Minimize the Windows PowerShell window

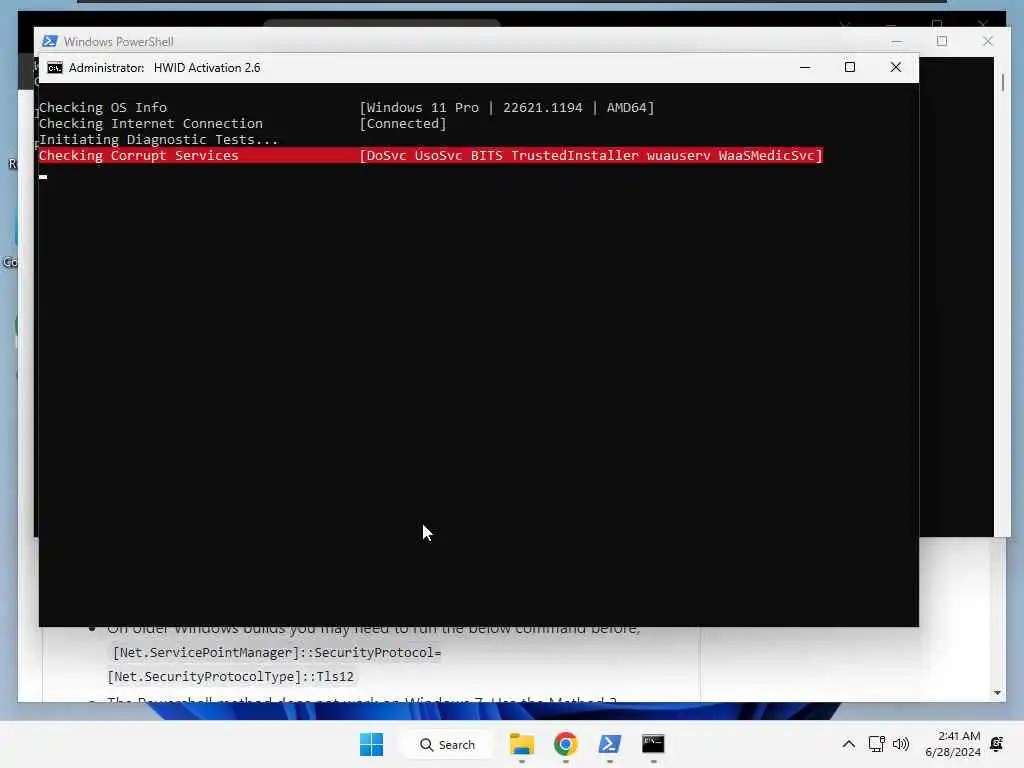897,41
